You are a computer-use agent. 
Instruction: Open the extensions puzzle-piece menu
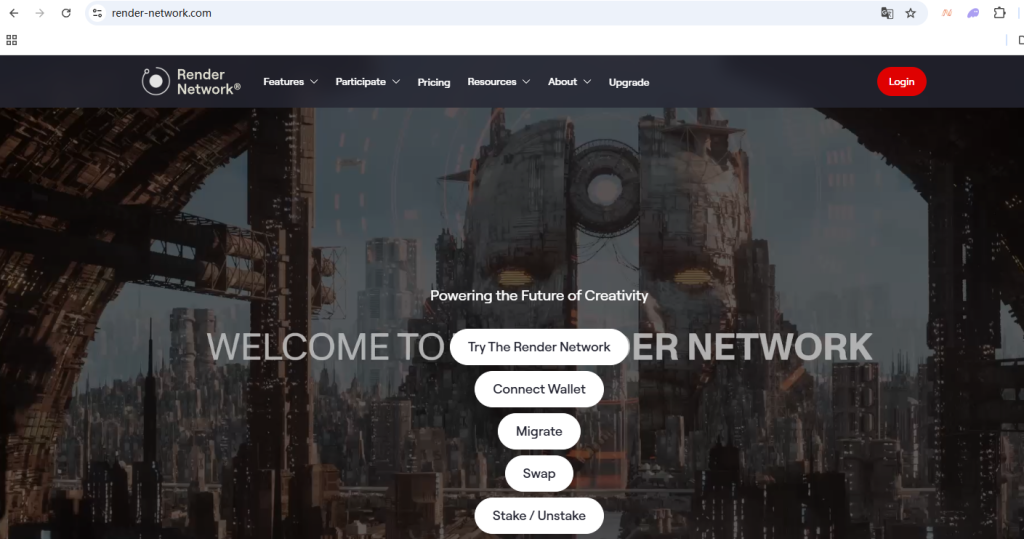tap(999, 13)
